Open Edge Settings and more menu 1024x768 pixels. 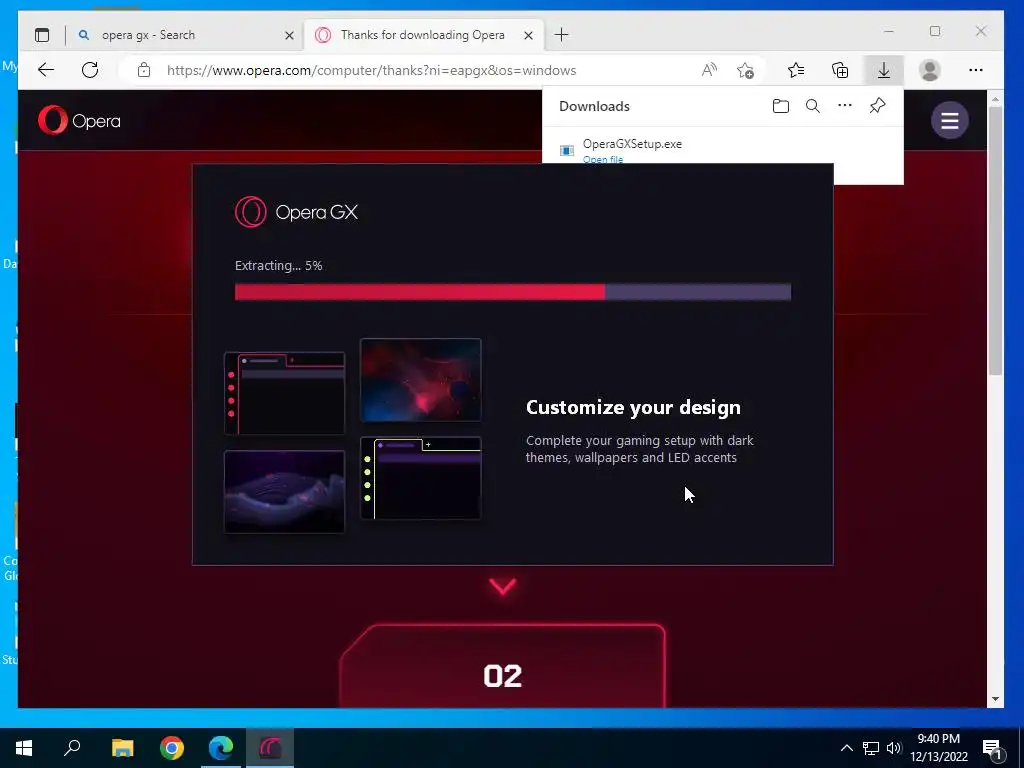[x=976, y=70]
